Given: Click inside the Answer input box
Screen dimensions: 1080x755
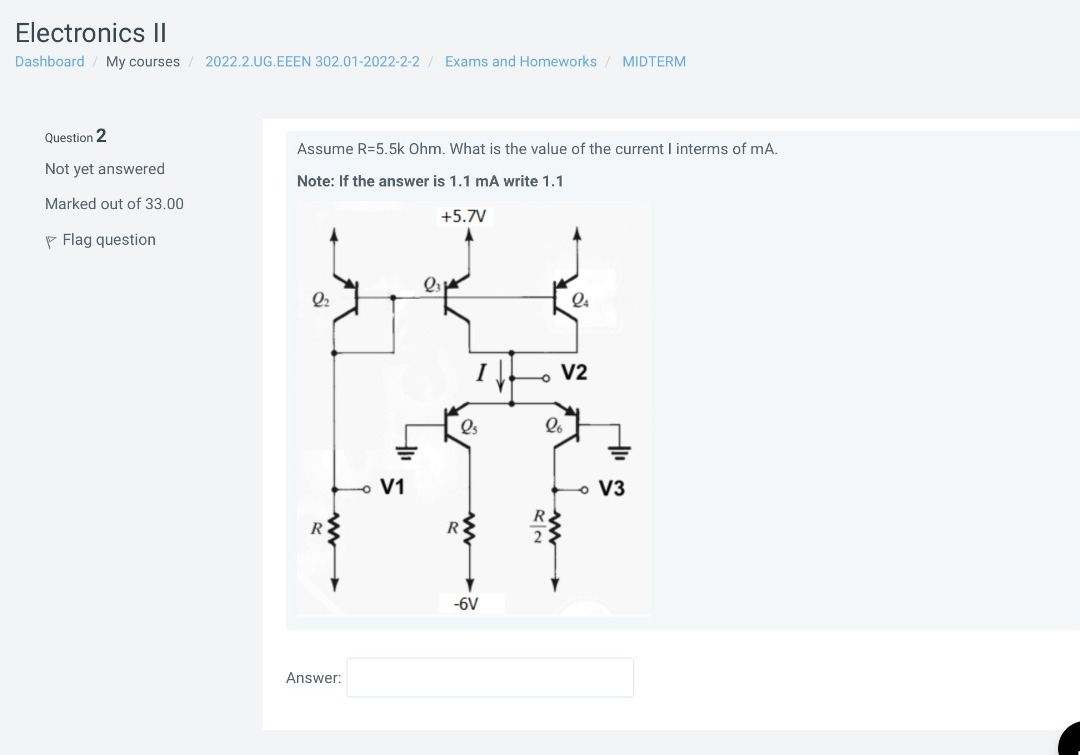Looking at the screenshot, I should pos(489,677).
